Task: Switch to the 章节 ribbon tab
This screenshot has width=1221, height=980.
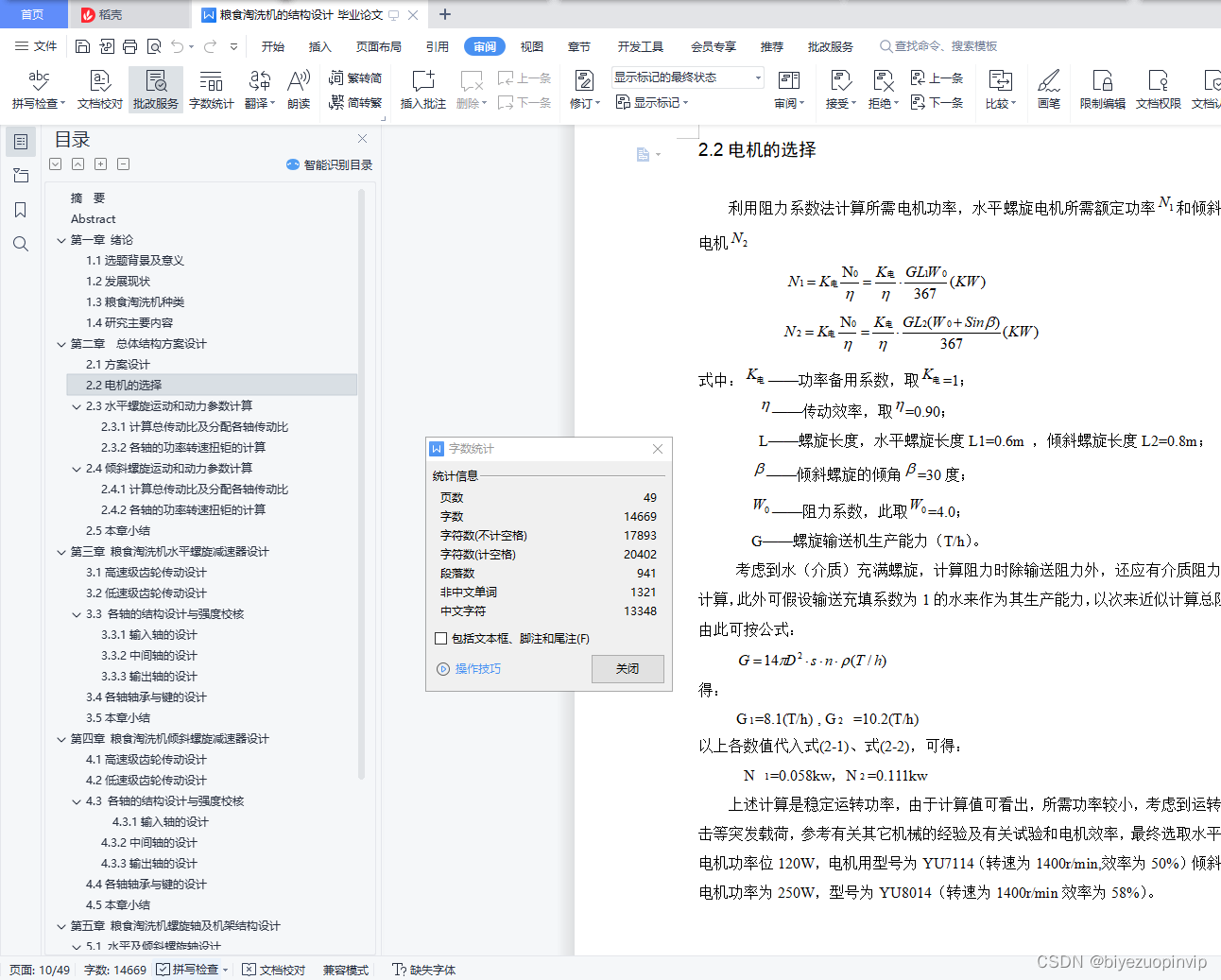Action: [x=579, y=46]
